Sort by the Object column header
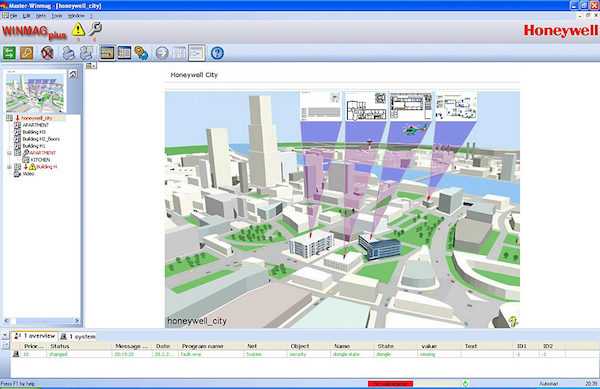Screen dimensions: 600x389 click(309, 346)
